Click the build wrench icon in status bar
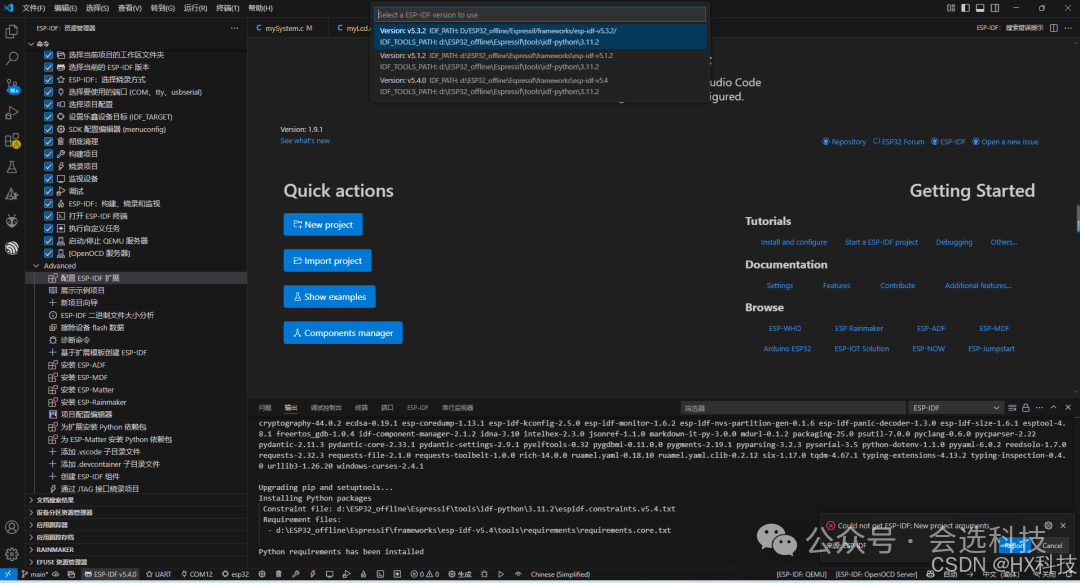This screenshot has height=583, width=1080. 295,574
